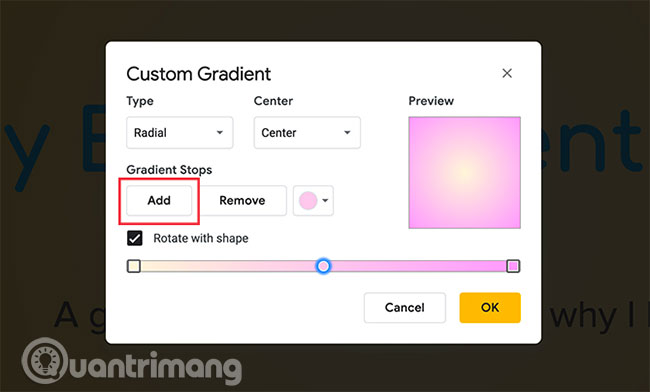The width and height of the screenshot is (650, 392).
Task: Select the middle circular gradient stop
Action: pos(323,266)
